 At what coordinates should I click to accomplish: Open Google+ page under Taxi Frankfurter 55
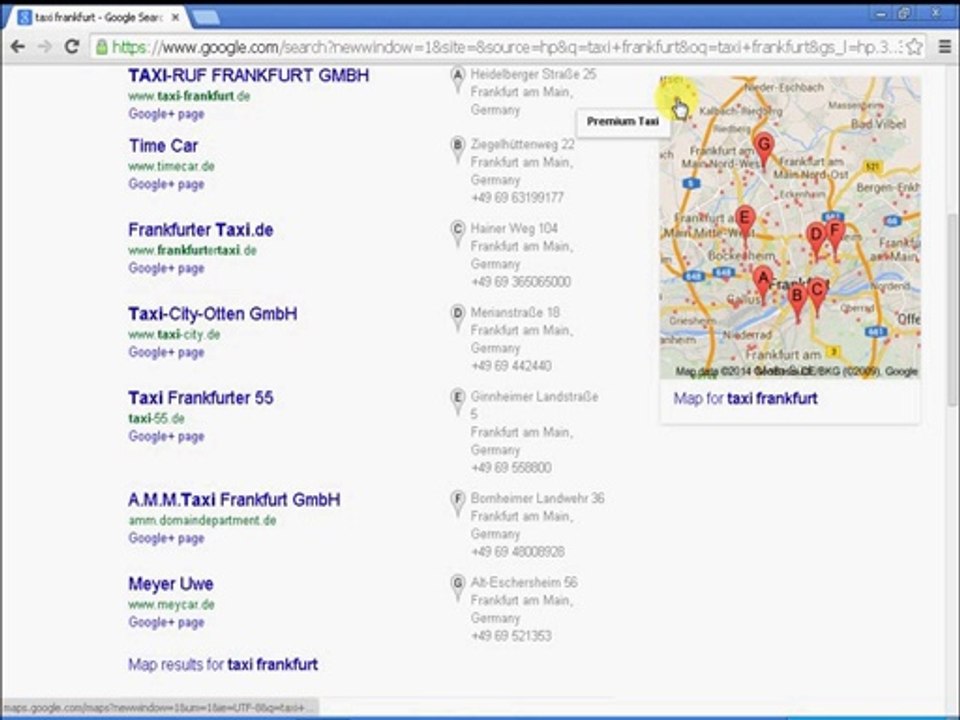coord(167,437)
